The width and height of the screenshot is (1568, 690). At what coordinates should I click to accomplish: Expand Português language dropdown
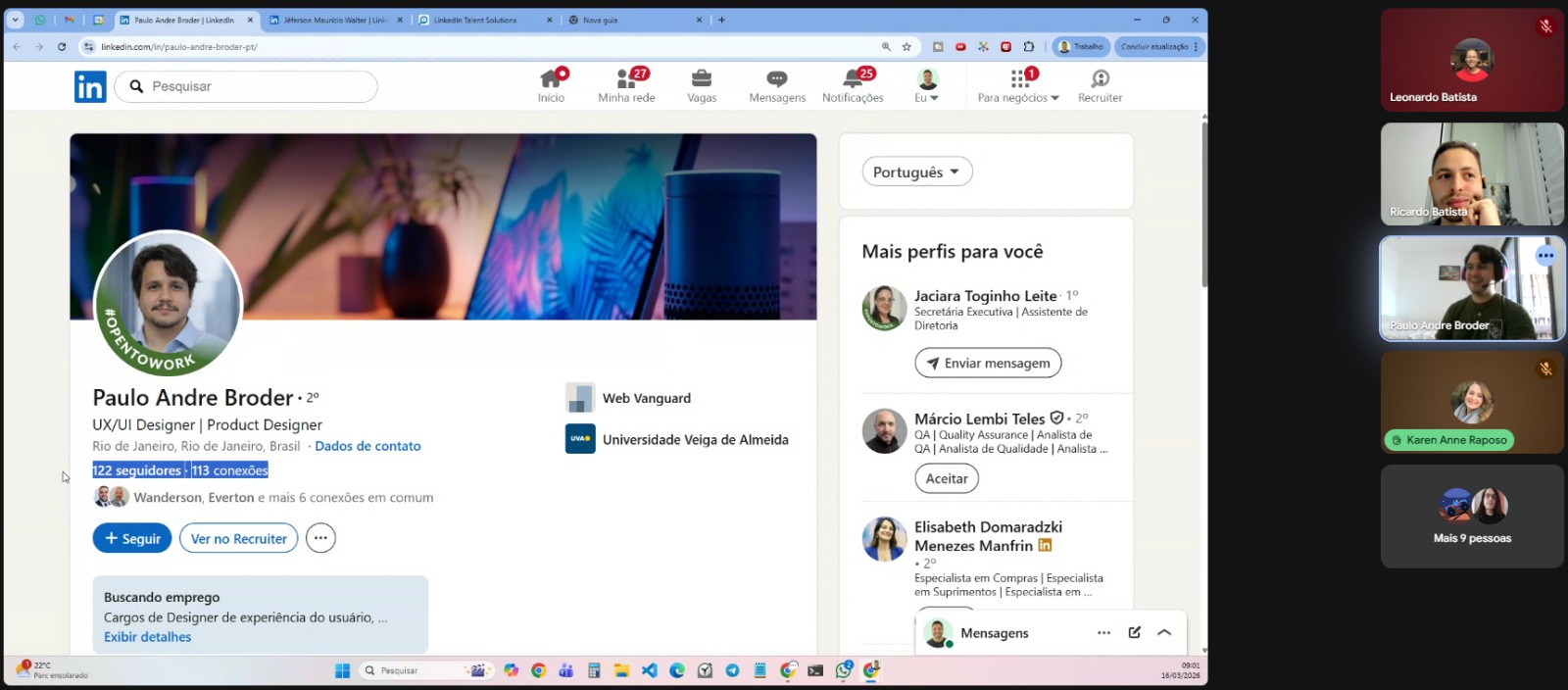[916, 172]
